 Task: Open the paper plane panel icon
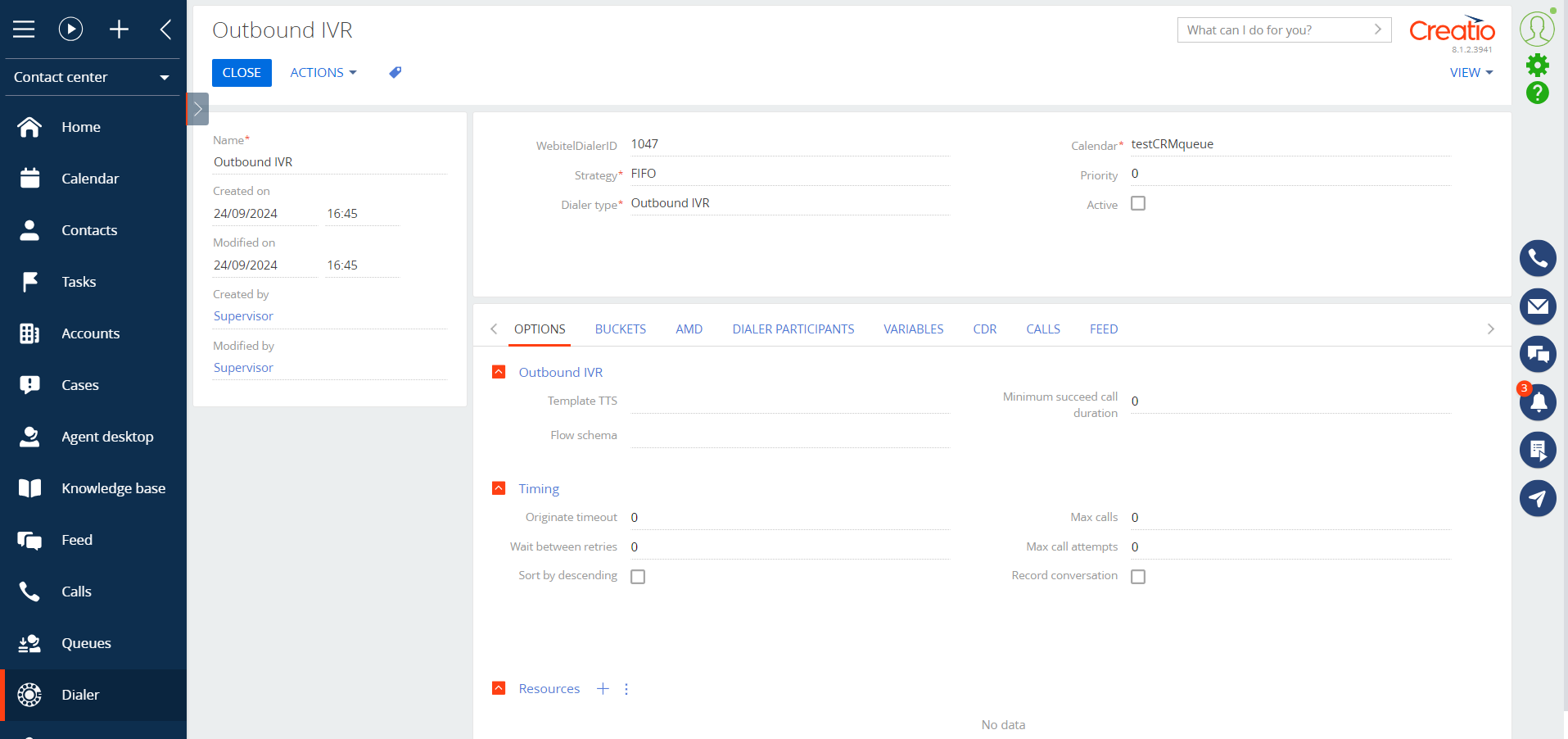tap(1538, 498)
